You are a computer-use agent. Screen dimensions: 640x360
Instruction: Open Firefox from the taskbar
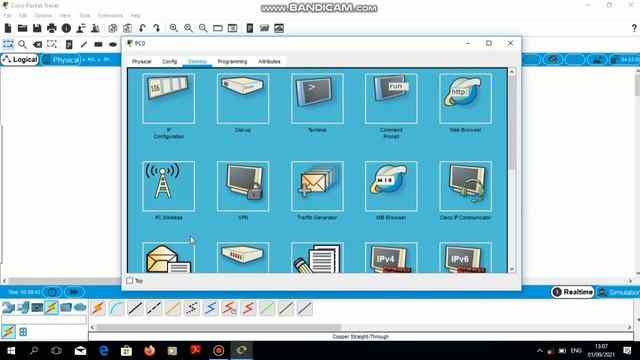[x=149, y=350]
